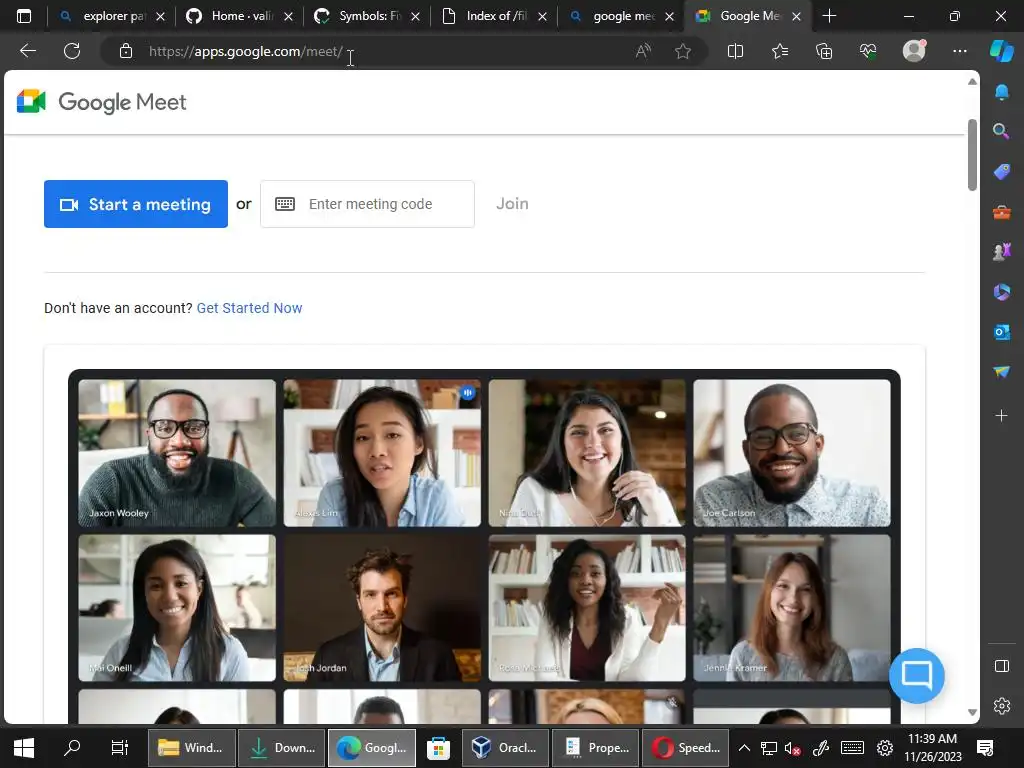Open sidebar Microsoft 365 icon

(x=1001, y=292)
